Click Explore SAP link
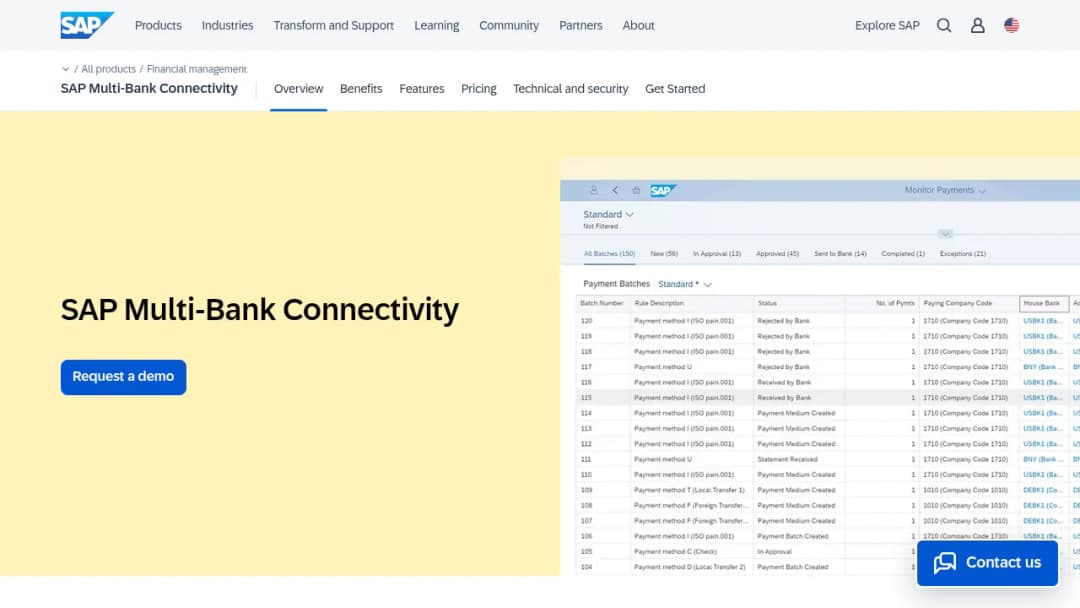The width and height of the screenshot is (1080, 608). coord(887,25)
